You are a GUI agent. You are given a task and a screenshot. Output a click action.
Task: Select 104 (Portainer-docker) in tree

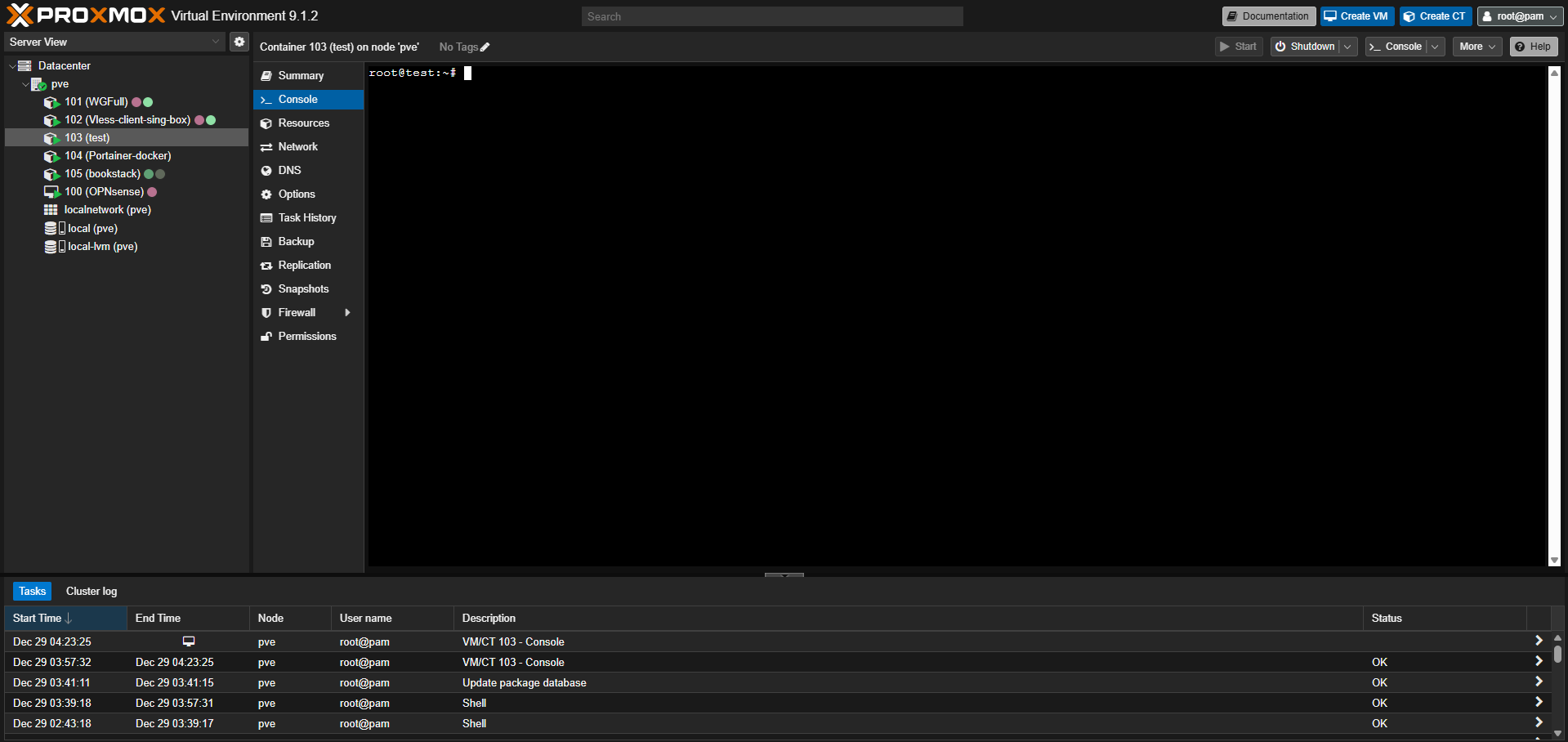coord(127,156)
